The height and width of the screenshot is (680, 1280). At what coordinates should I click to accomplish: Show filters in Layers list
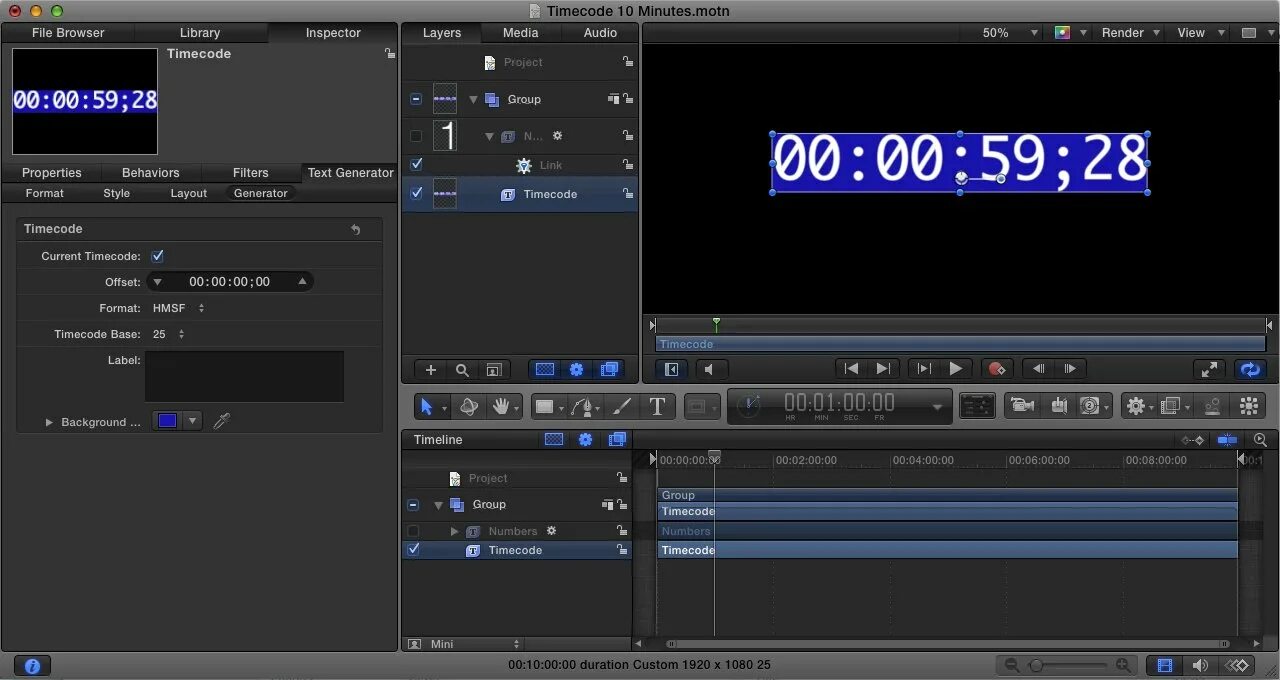[x=609, y=369]
